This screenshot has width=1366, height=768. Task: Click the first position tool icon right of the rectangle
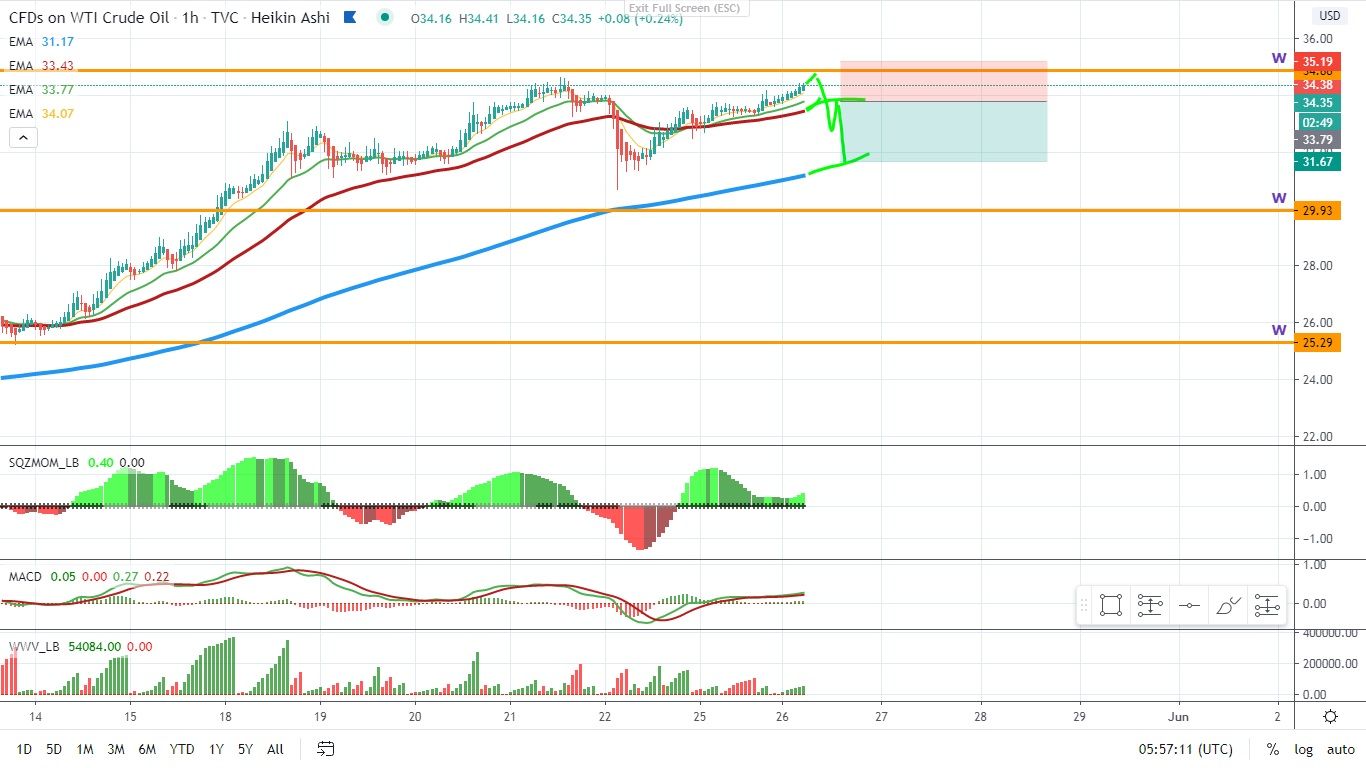point(1150,605)
